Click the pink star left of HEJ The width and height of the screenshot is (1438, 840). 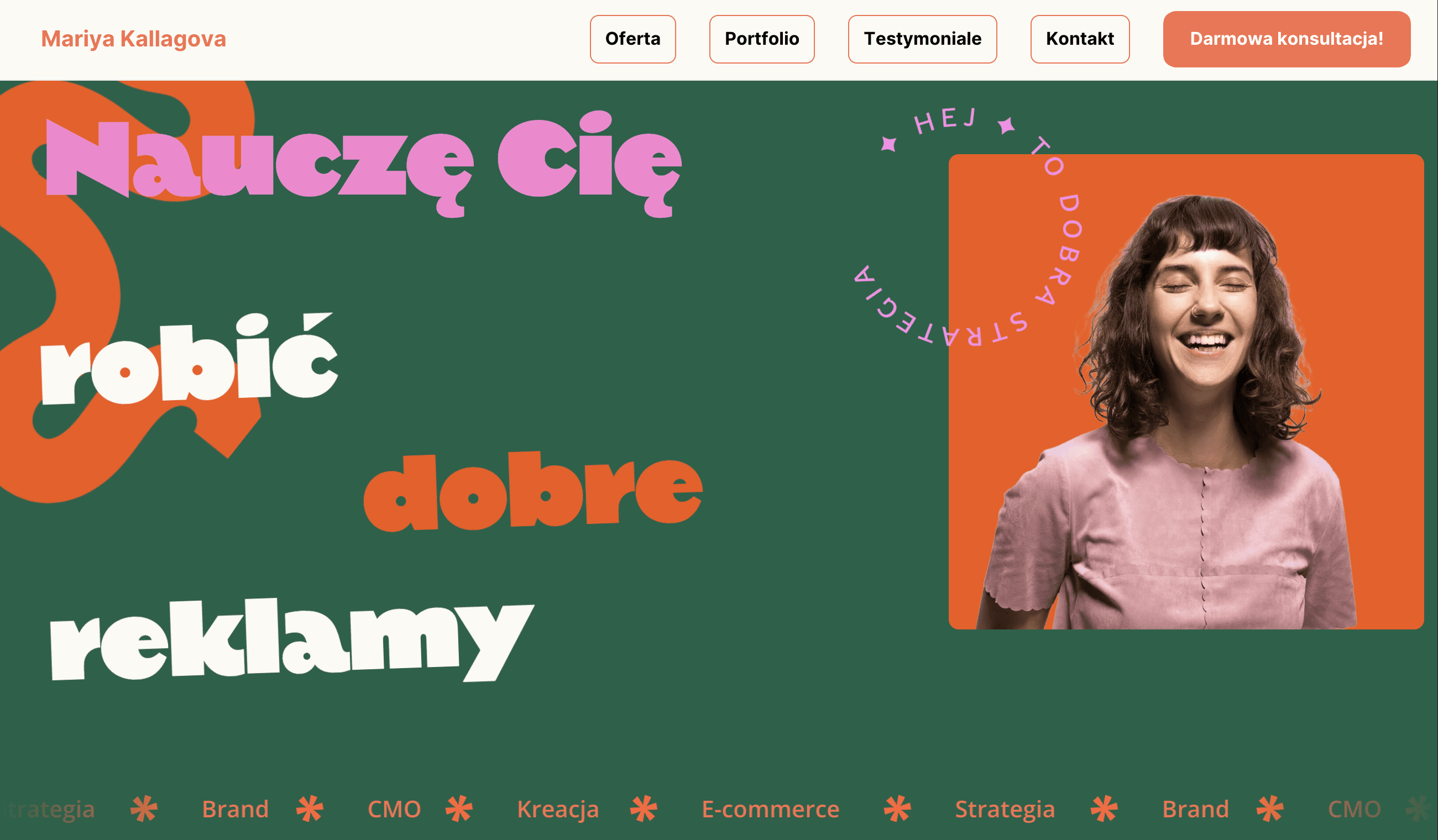[888, 143]
